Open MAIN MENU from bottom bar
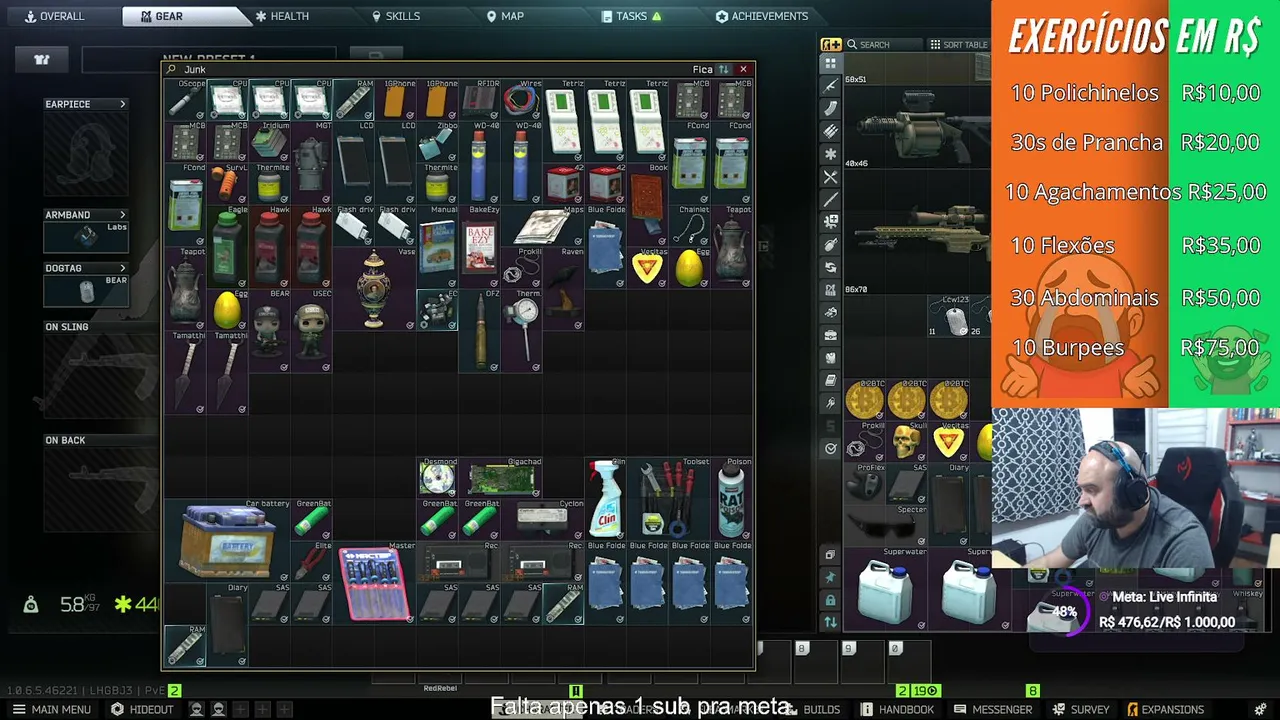The width and height of the screenshot is (1280, 720). tap(52, 709)
